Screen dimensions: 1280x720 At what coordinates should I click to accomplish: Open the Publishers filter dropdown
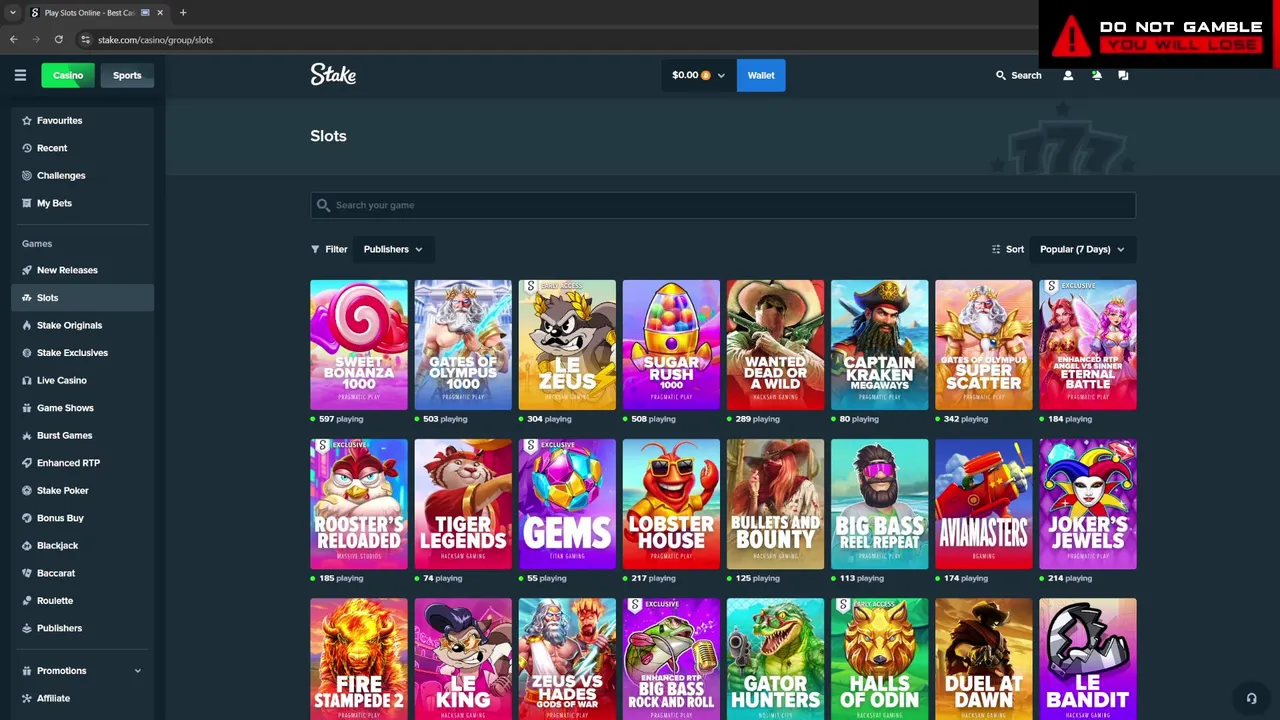coord(393,249)
